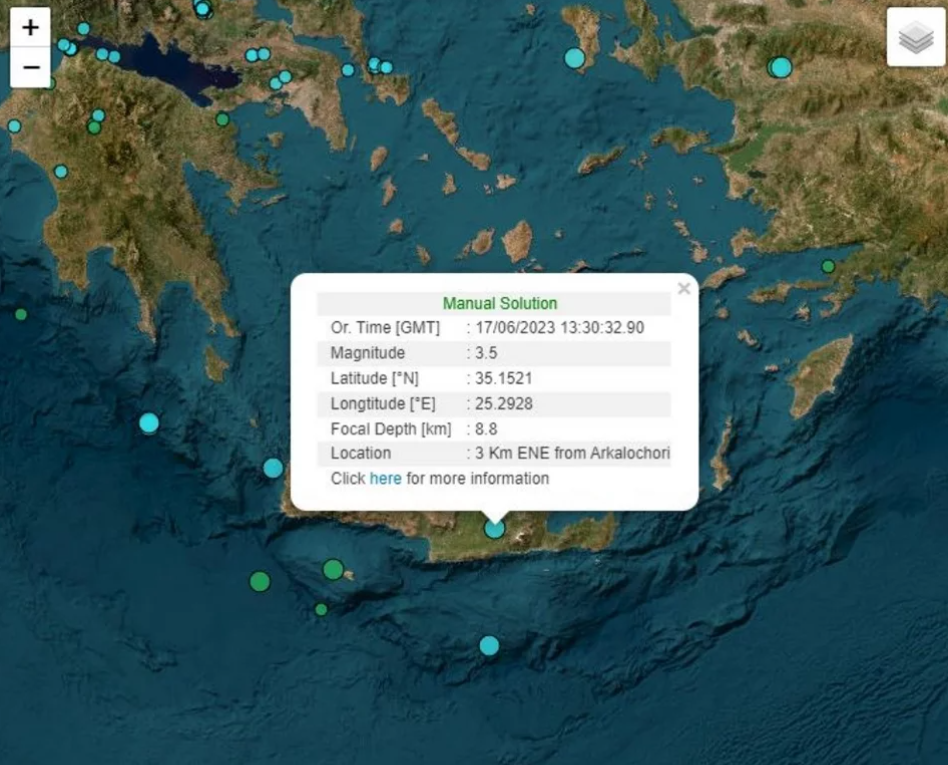The height and width of the screenshot is (765, 948).
Task: Select the cyan marker at far west edge
Action: (x=15, y=126)
